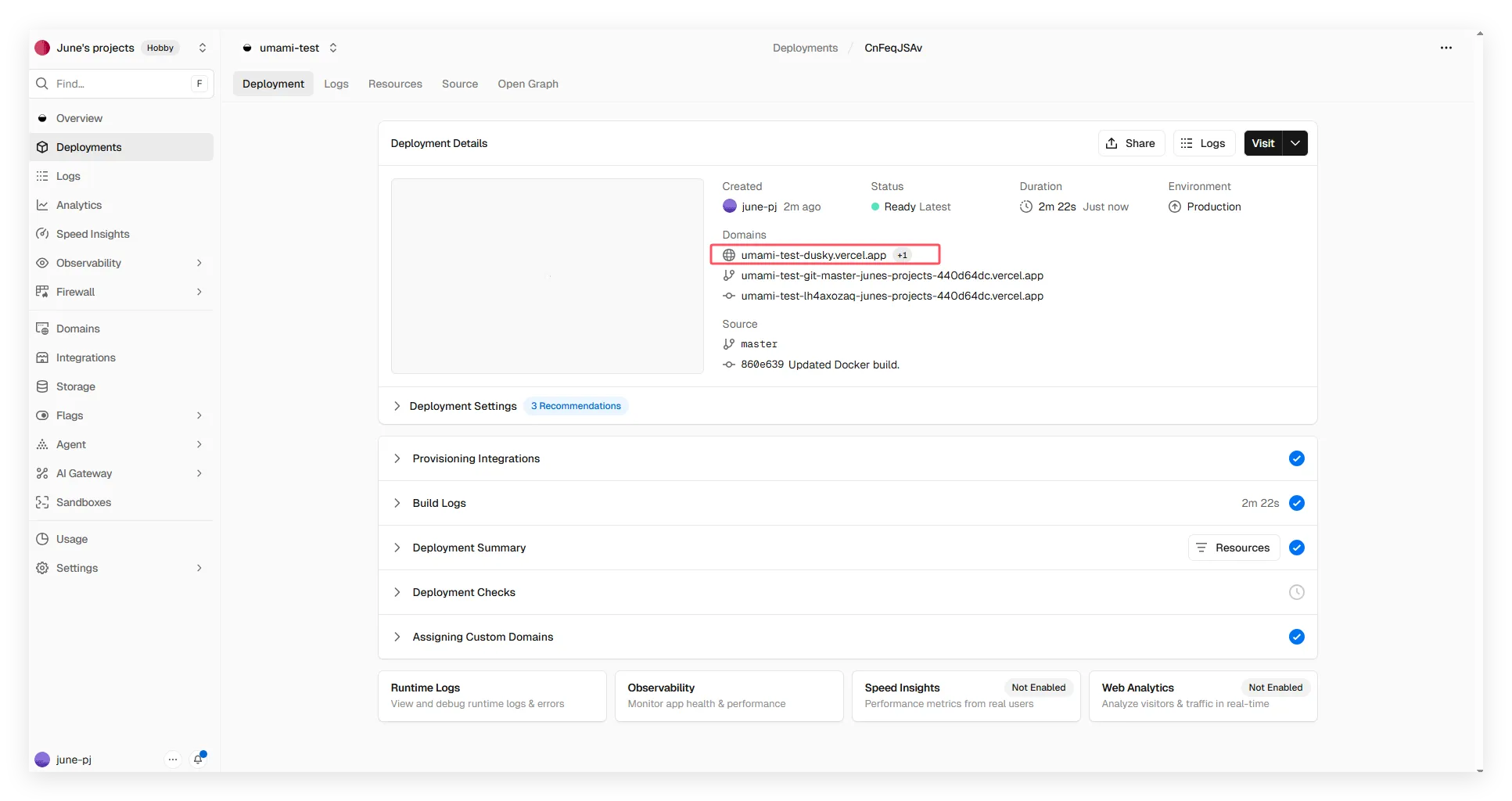The width and height of the screenshot is (1512, 801).
Task: Click the Analytics sidebar icon
Action: (x=42, y=205)
